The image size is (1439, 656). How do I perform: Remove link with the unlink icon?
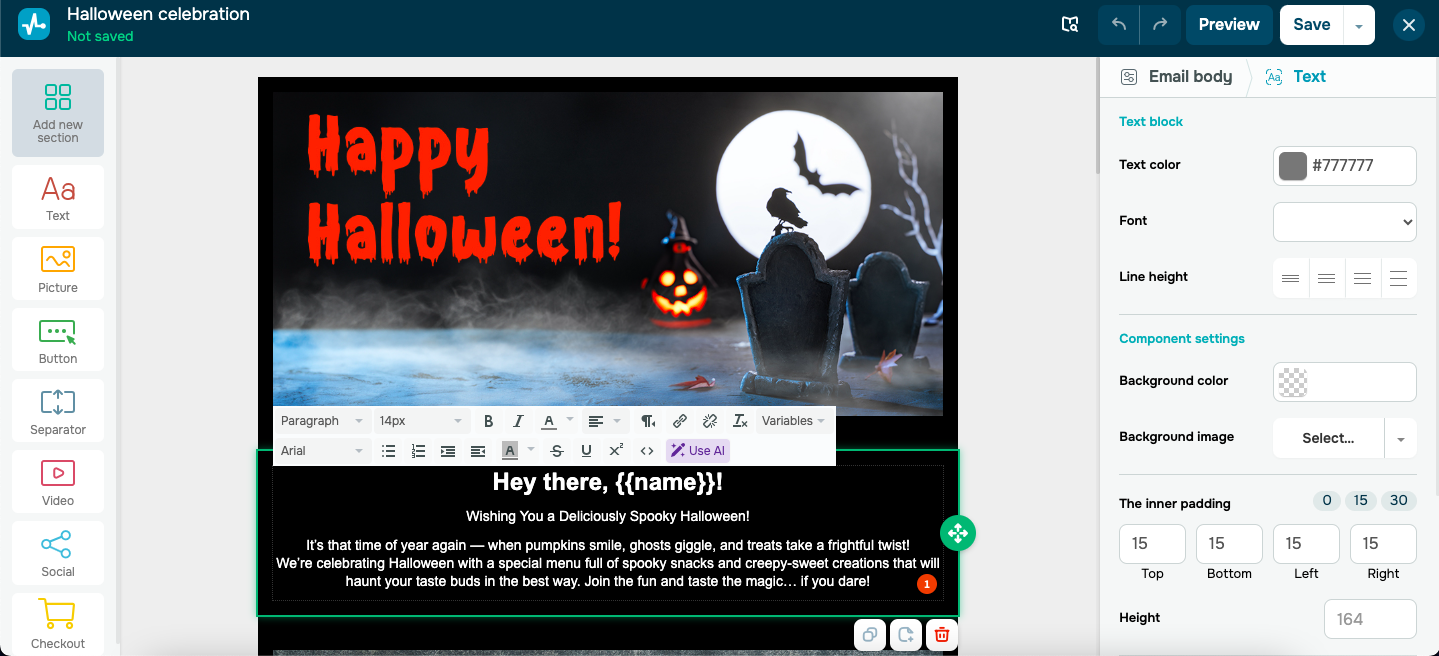[710, 420]
